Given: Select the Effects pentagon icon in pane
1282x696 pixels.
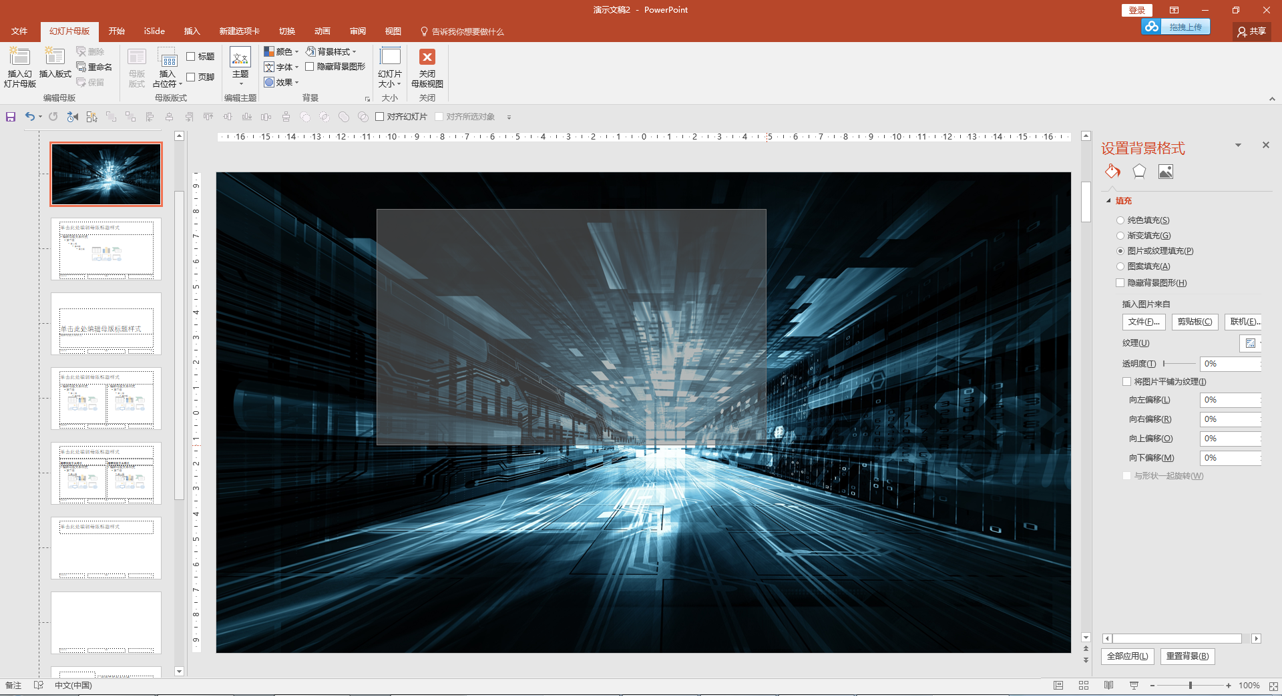Looking at the screenshot, I should (1139, 172).
